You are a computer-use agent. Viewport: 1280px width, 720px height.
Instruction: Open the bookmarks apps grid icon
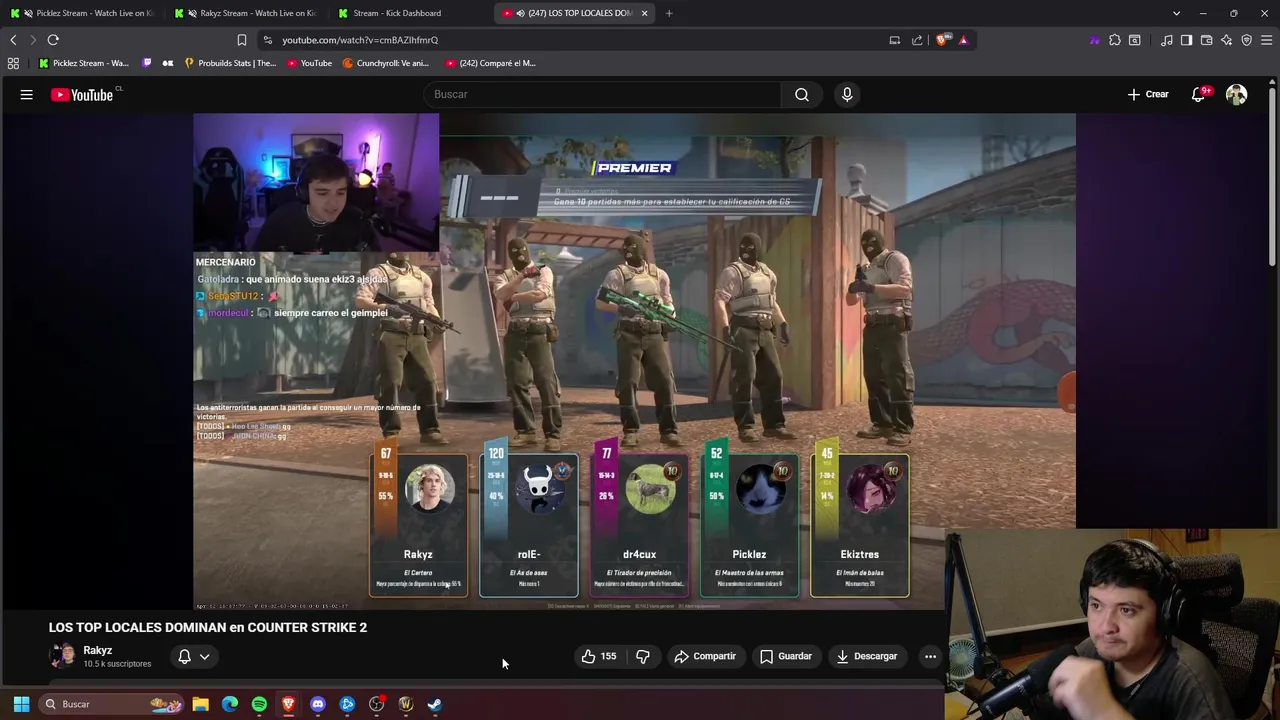[x=13, y=63]
